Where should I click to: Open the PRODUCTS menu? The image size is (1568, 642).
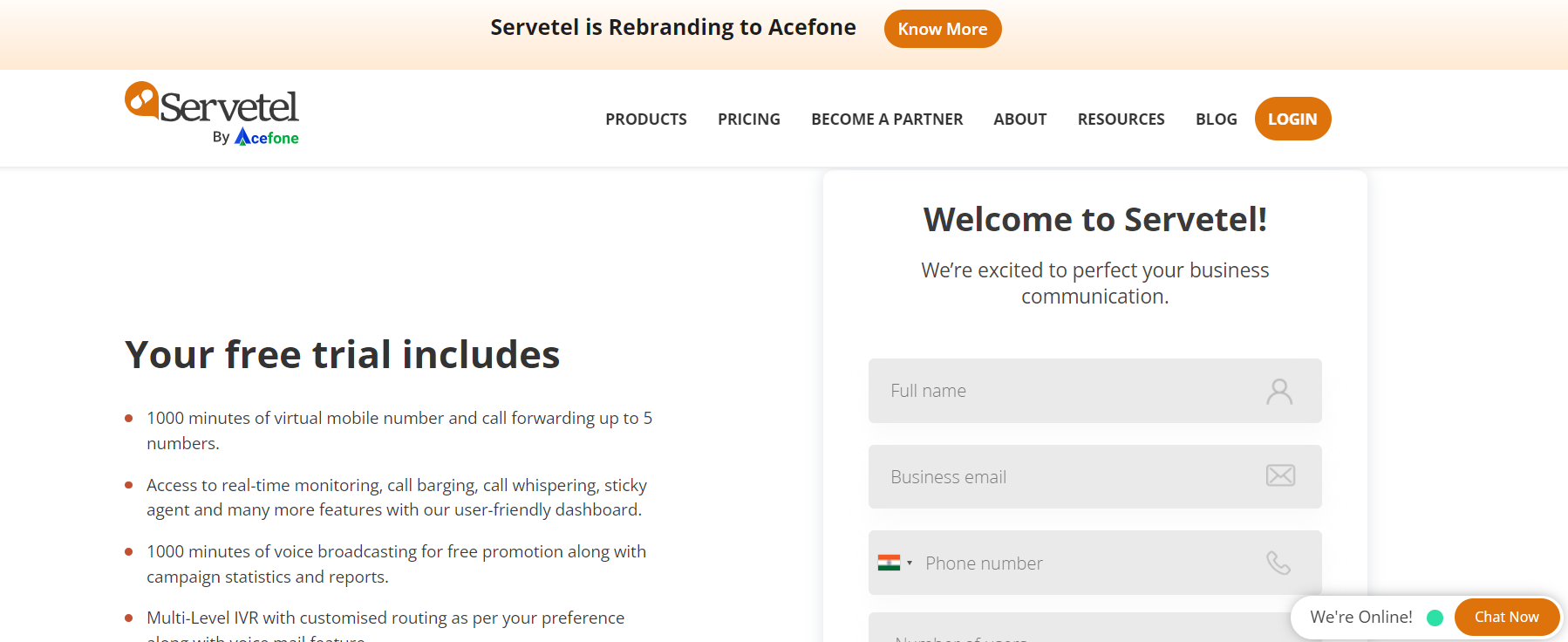tap(646, 119)
